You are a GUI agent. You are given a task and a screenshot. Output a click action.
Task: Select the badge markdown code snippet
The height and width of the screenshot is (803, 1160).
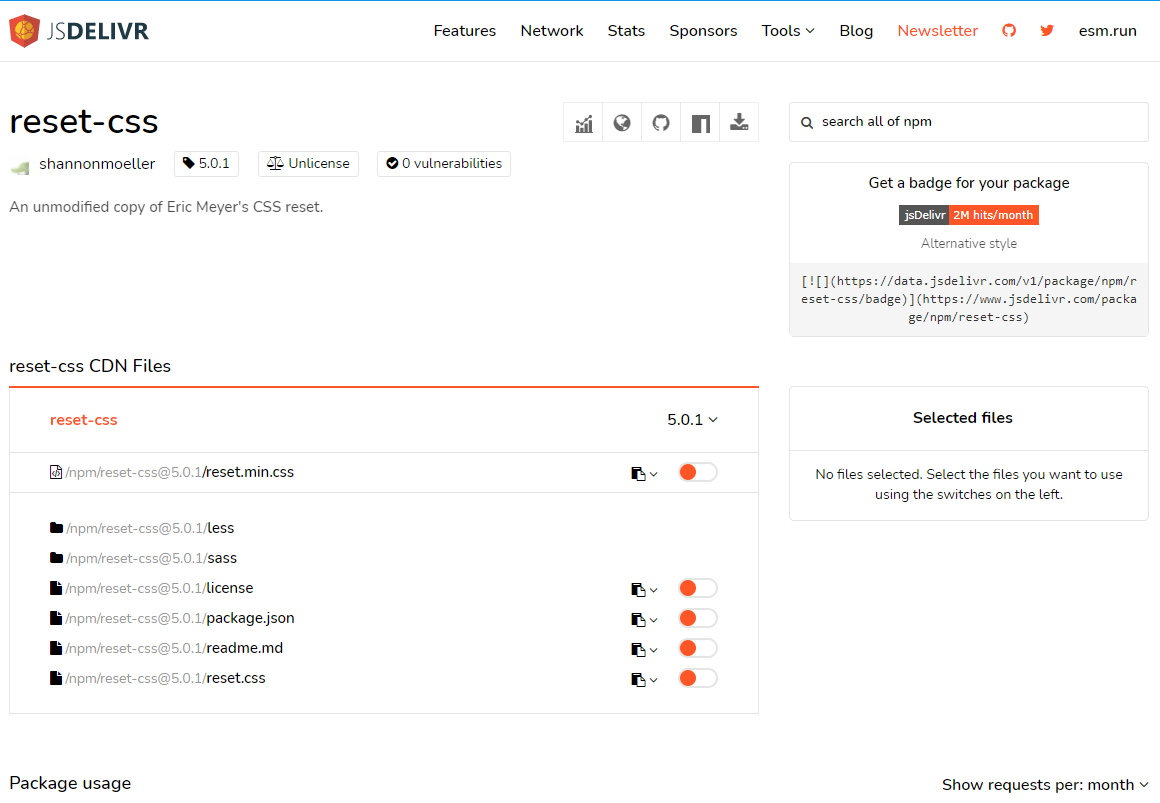point(969,299)
